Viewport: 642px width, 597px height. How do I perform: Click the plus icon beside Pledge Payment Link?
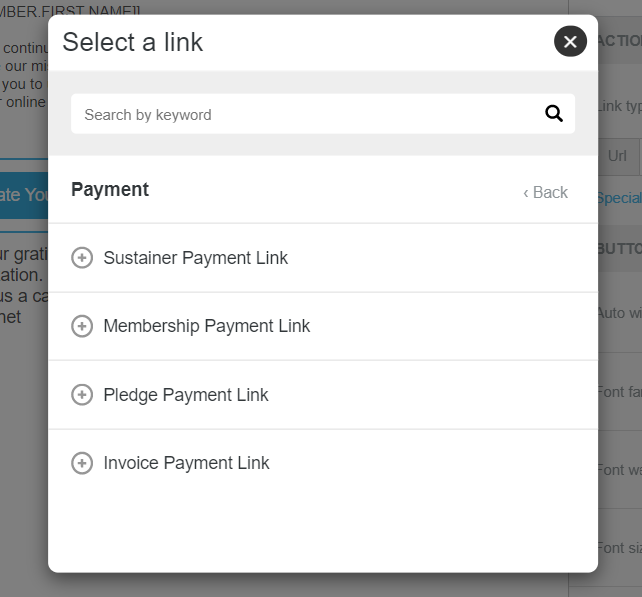[x=82, y=395]
